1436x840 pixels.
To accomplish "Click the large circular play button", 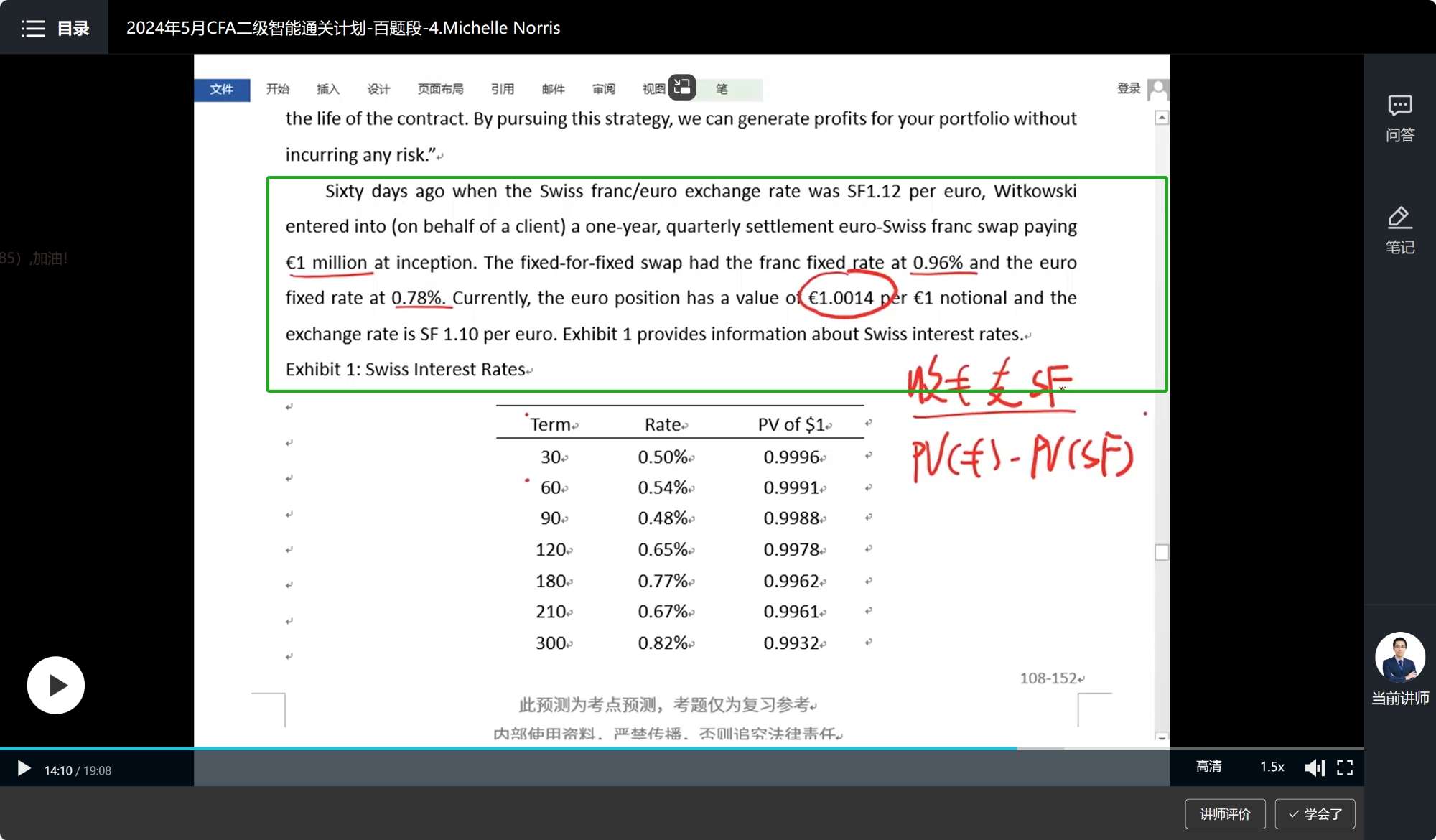I will point(56,685).
